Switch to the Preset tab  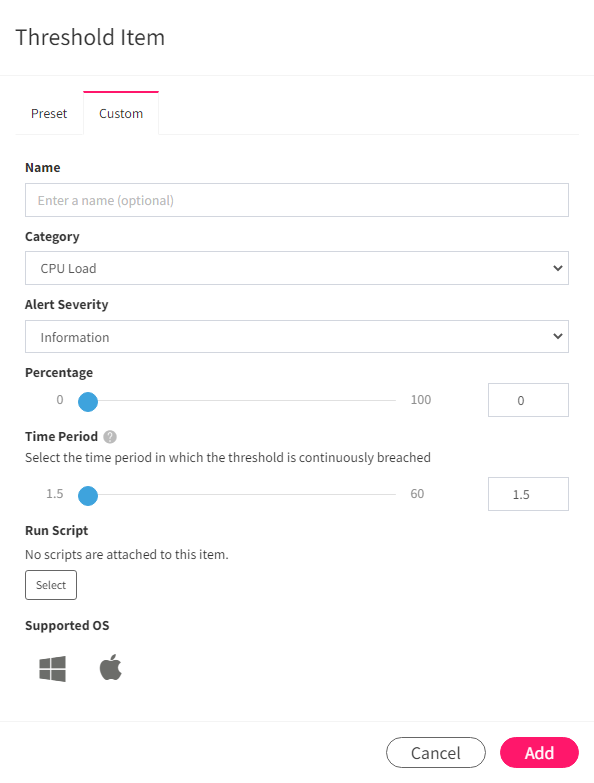(49, 114)
